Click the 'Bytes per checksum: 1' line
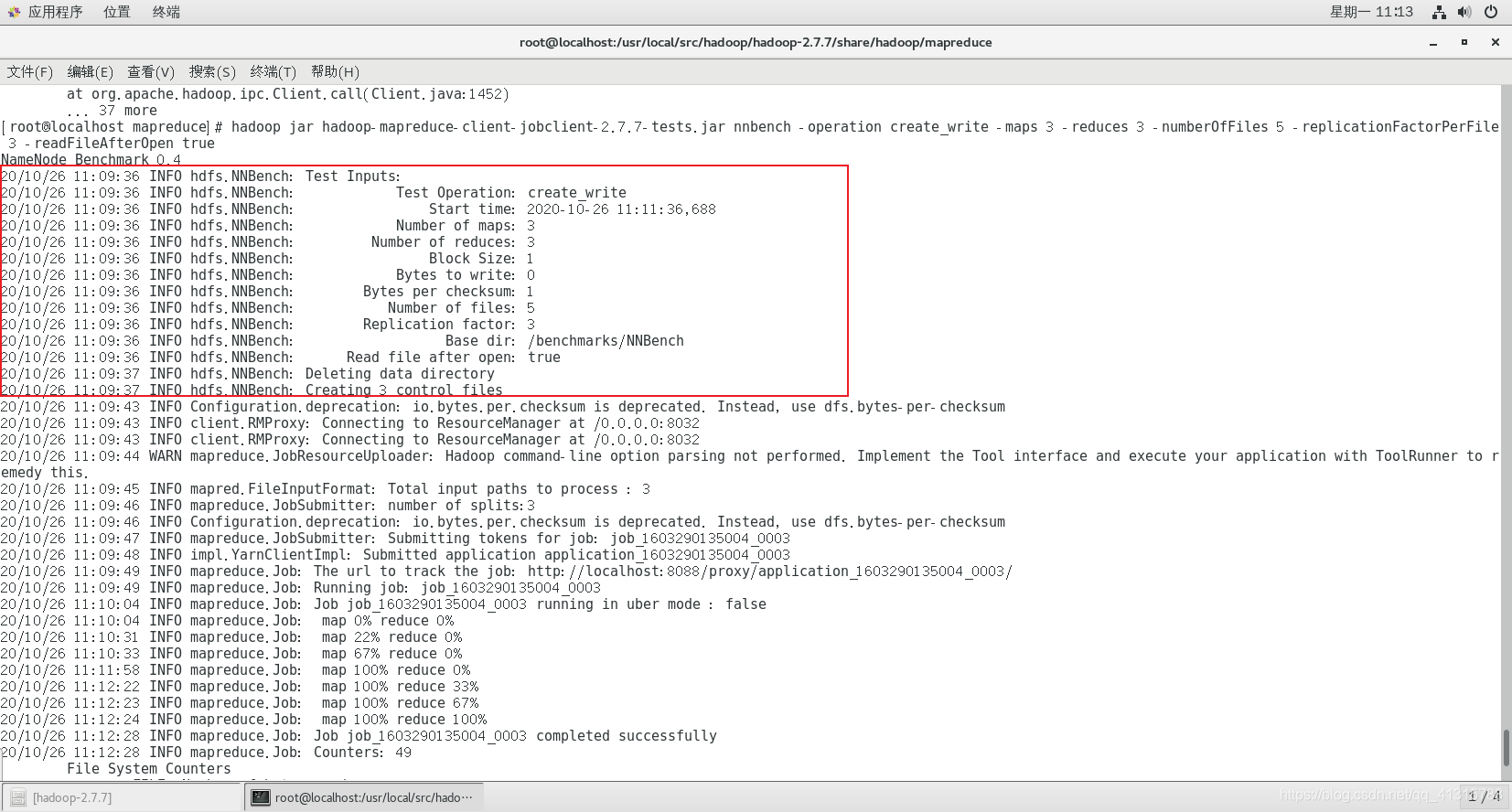The width and height of the screenshot is (1512, 812). point(267,292)
